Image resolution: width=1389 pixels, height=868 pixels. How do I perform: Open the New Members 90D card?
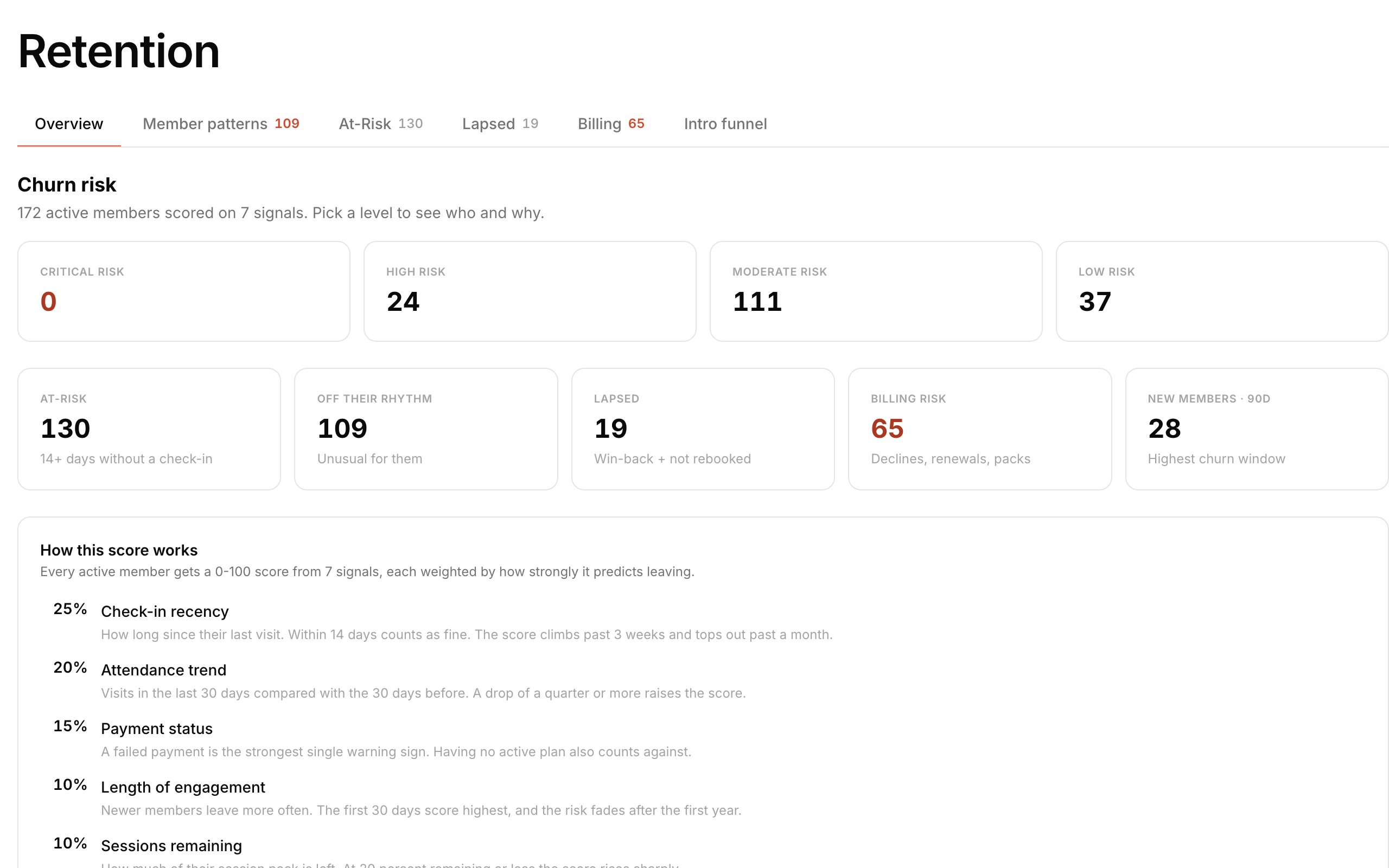[x=1257, y=429]
